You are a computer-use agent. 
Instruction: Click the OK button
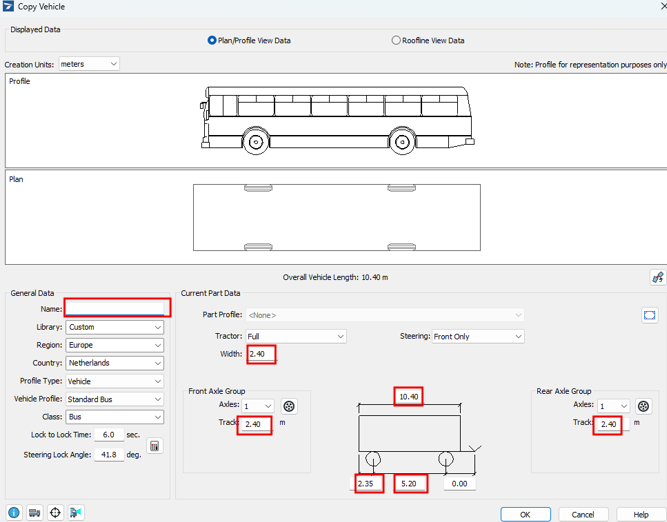pyautogui.click(x=525, y=514)
